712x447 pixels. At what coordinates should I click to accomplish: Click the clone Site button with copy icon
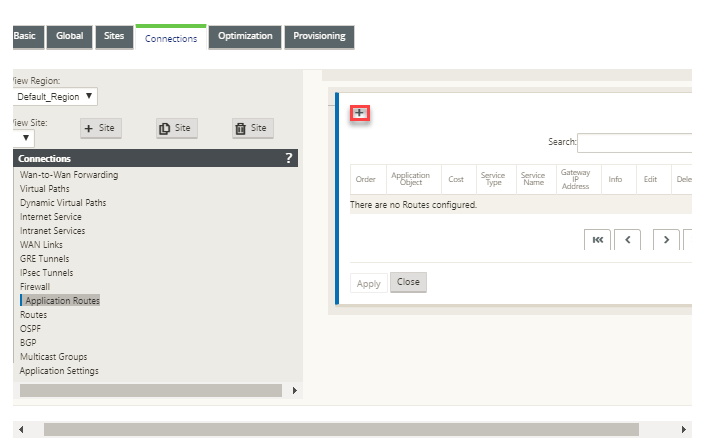177,128
